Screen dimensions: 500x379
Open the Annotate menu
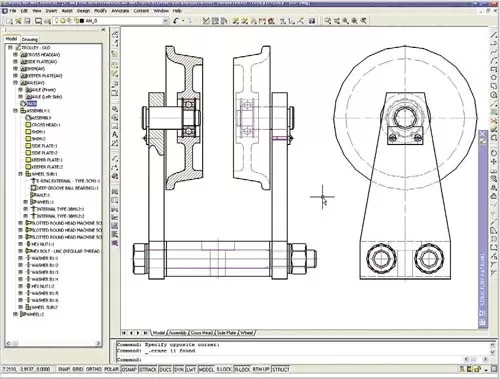120,11
